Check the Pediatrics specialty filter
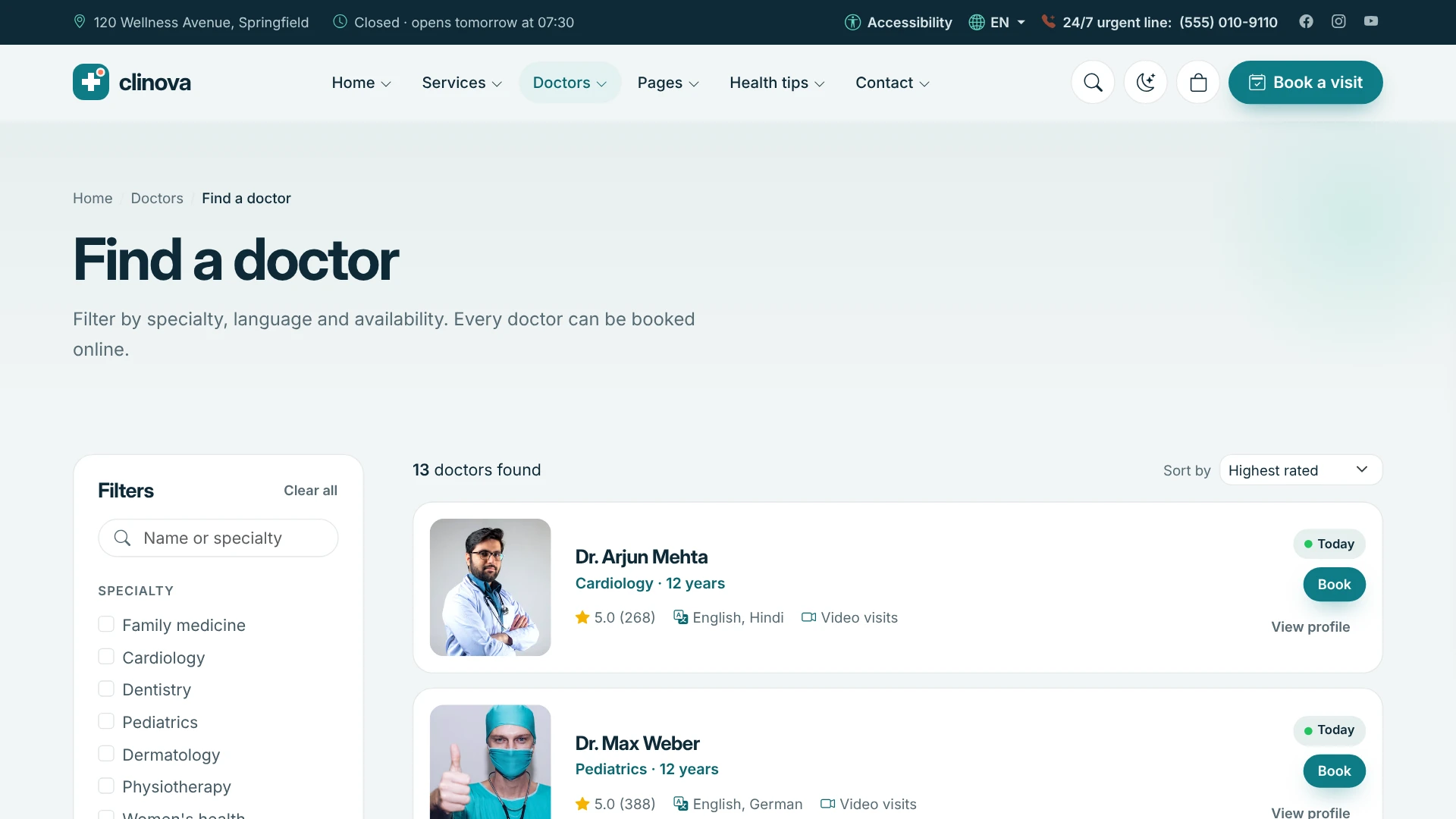The image size is (1456, 819). 106,721
